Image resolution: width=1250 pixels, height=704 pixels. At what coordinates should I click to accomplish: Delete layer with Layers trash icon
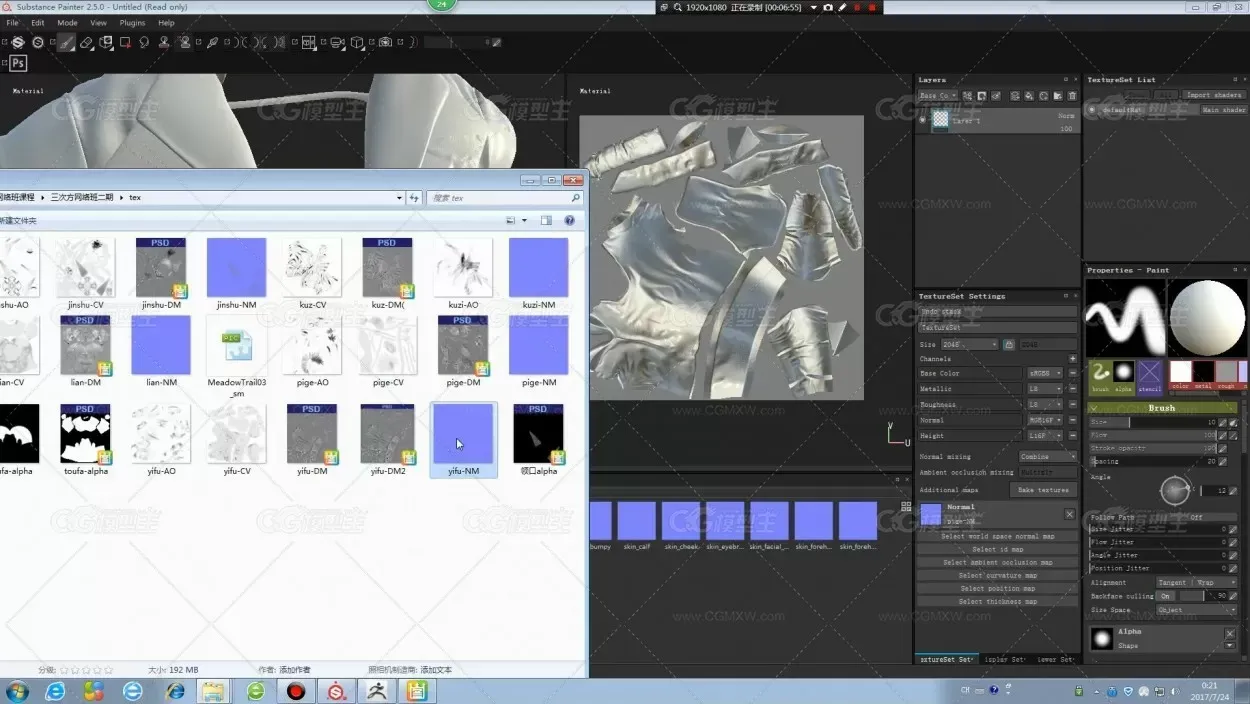pyautogui.click(x=1072, y=96)
